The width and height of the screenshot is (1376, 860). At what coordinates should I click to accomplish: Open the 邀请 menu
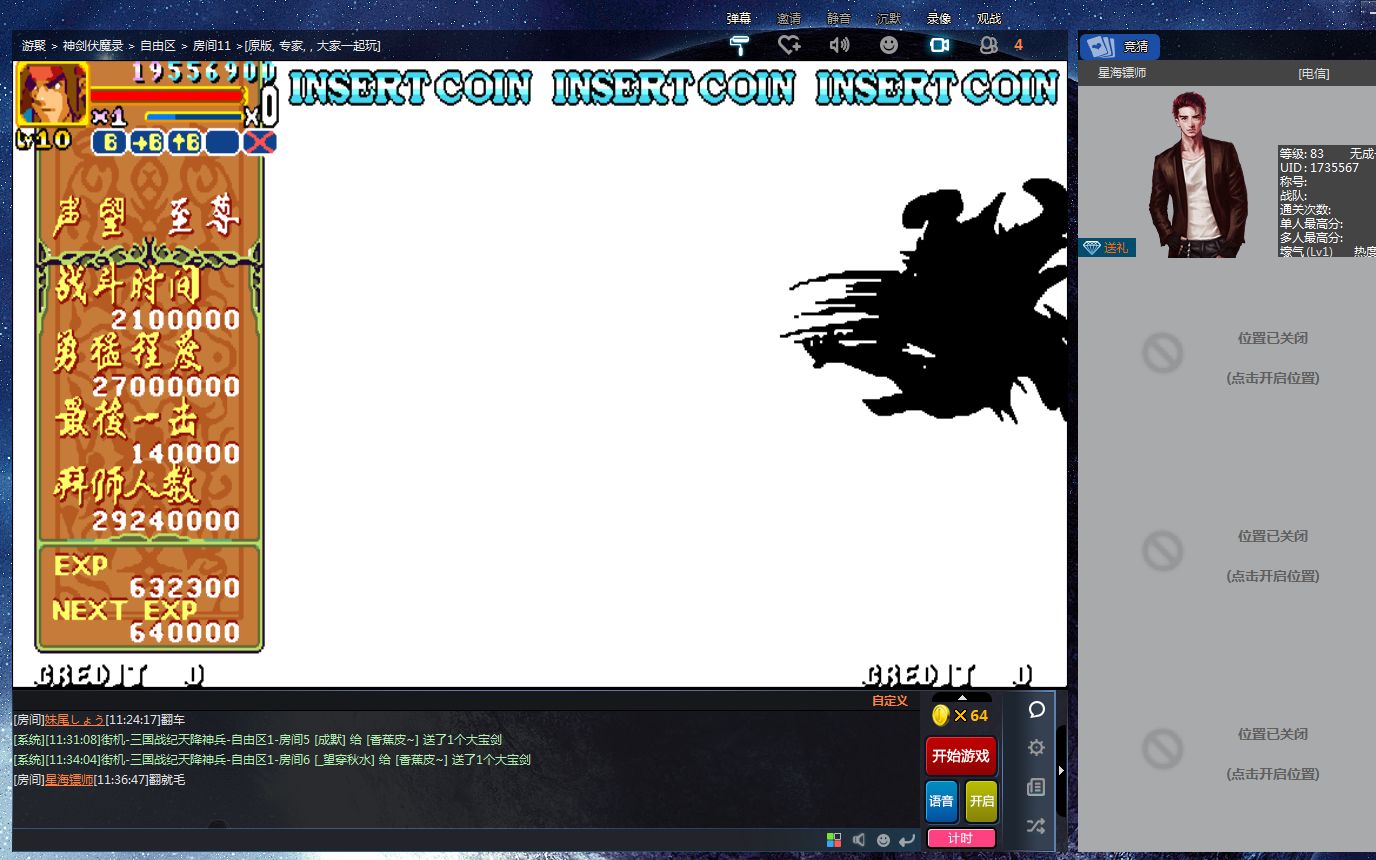point(789,19)
